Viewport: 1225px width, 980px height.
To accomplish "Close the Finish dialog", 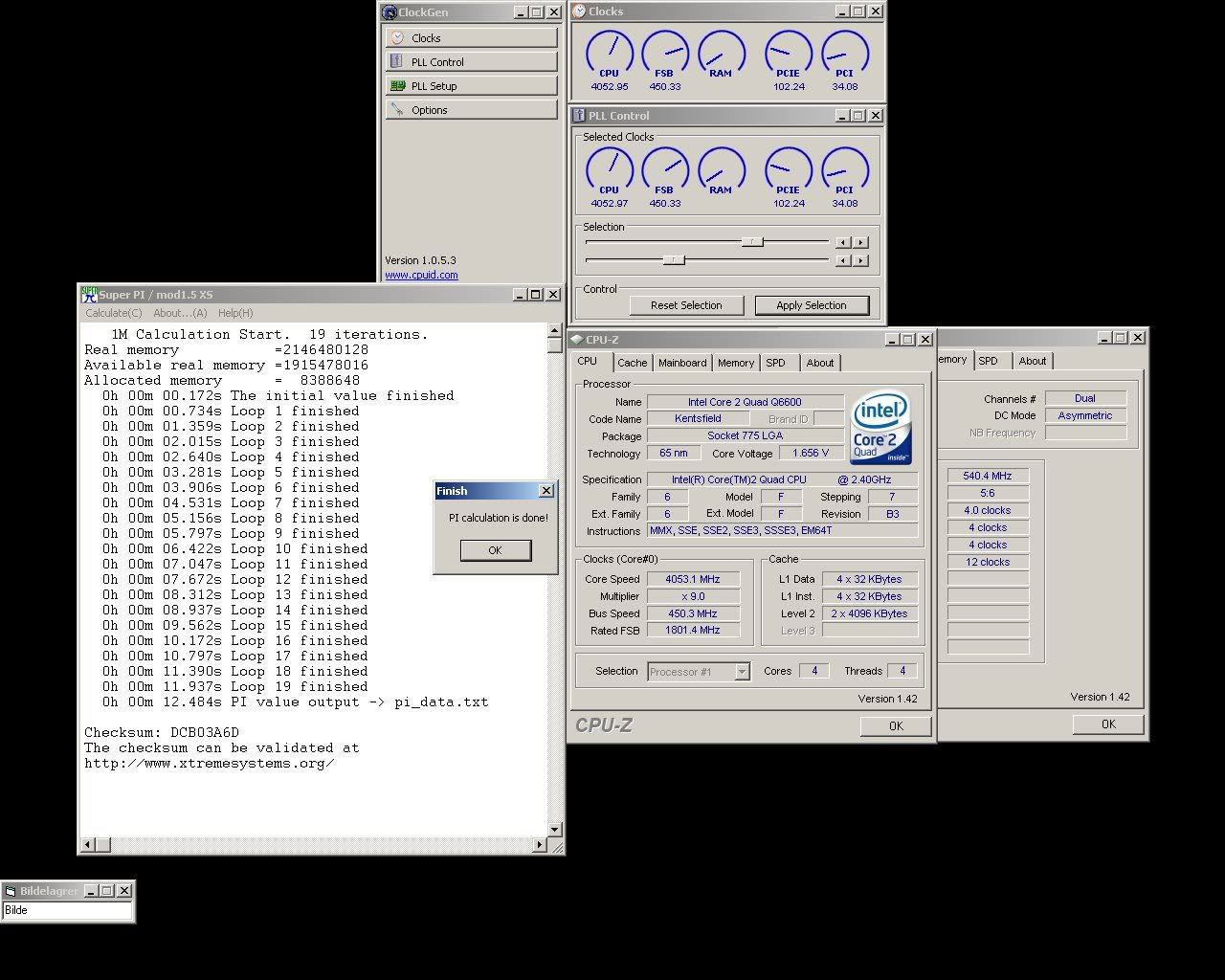I will (x=546, y=491).
